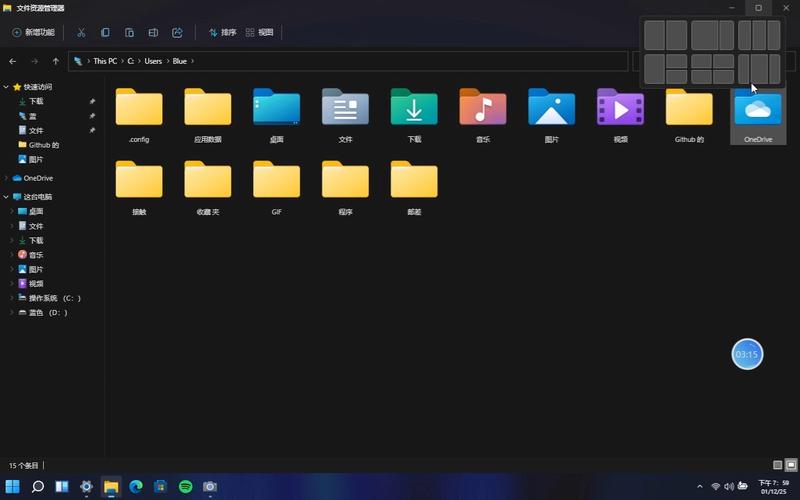
Task: Click the 新增功能 new item button
Action: pyautogui.click(x=33, y=33)
